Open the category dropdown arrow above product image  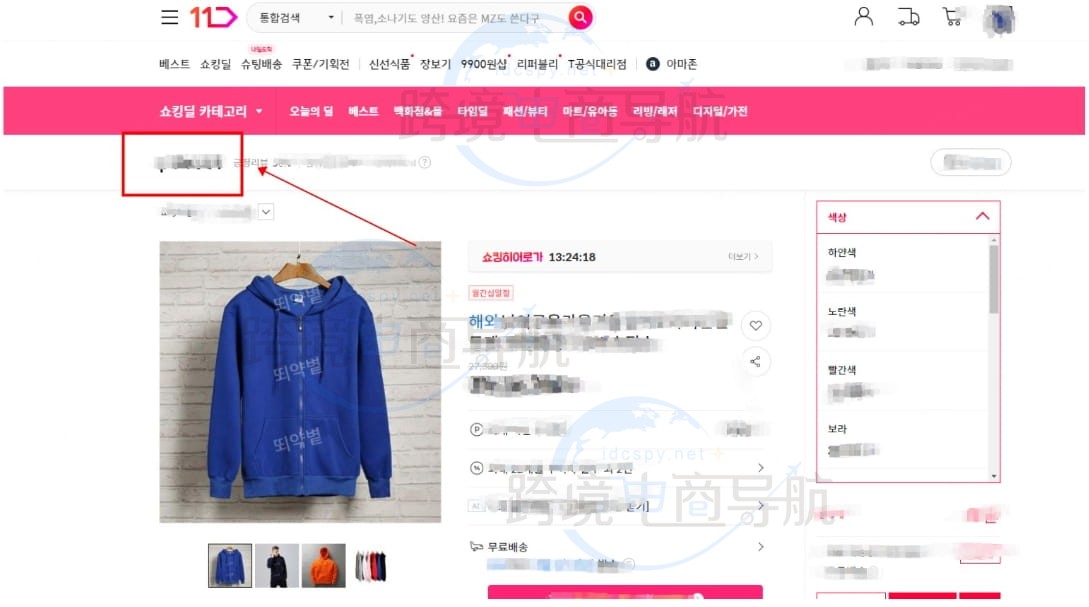click(267, 212)
